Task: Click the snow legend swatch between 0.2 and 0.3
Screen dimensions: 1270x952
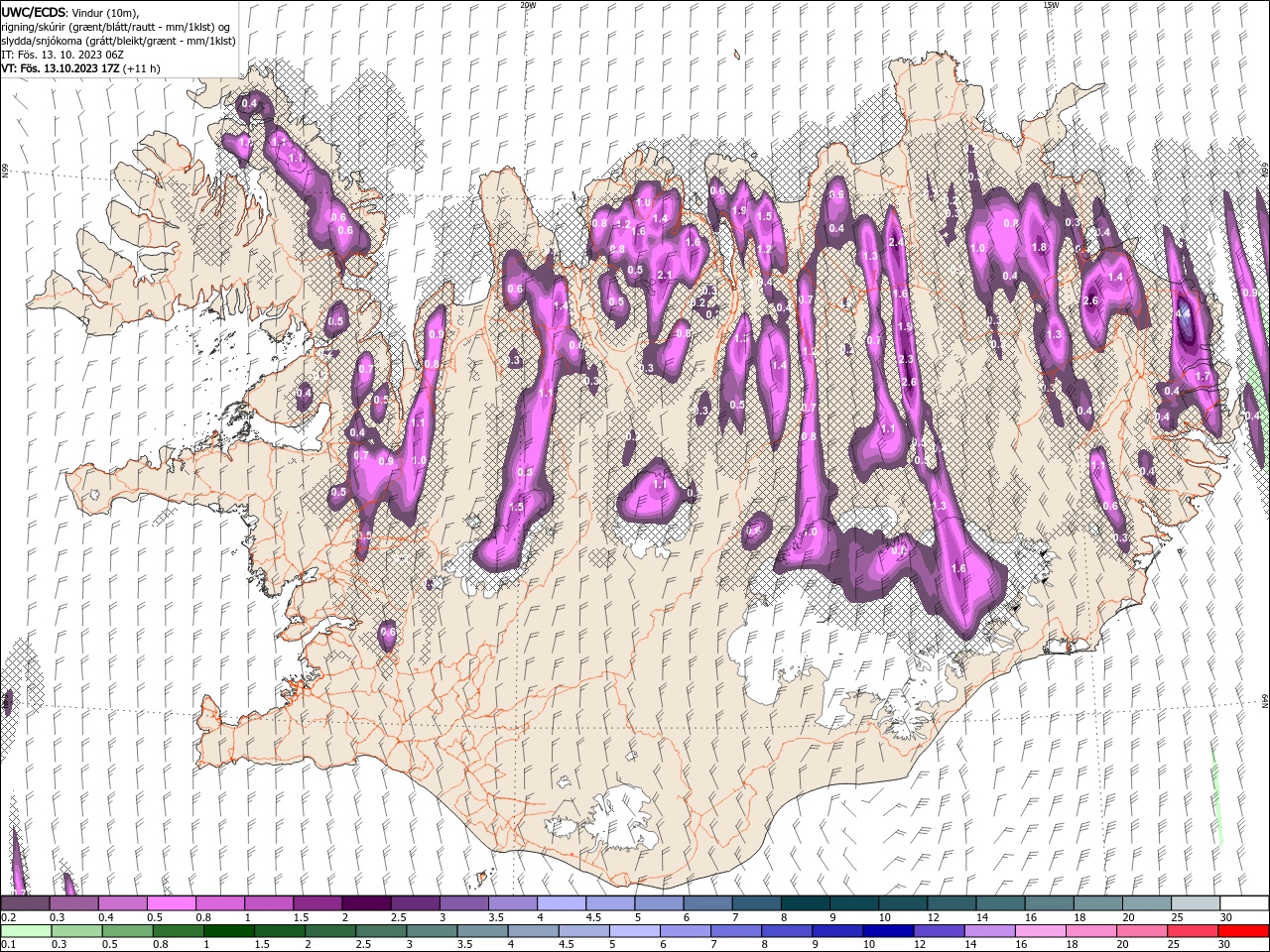Action: tap(25, 903)
